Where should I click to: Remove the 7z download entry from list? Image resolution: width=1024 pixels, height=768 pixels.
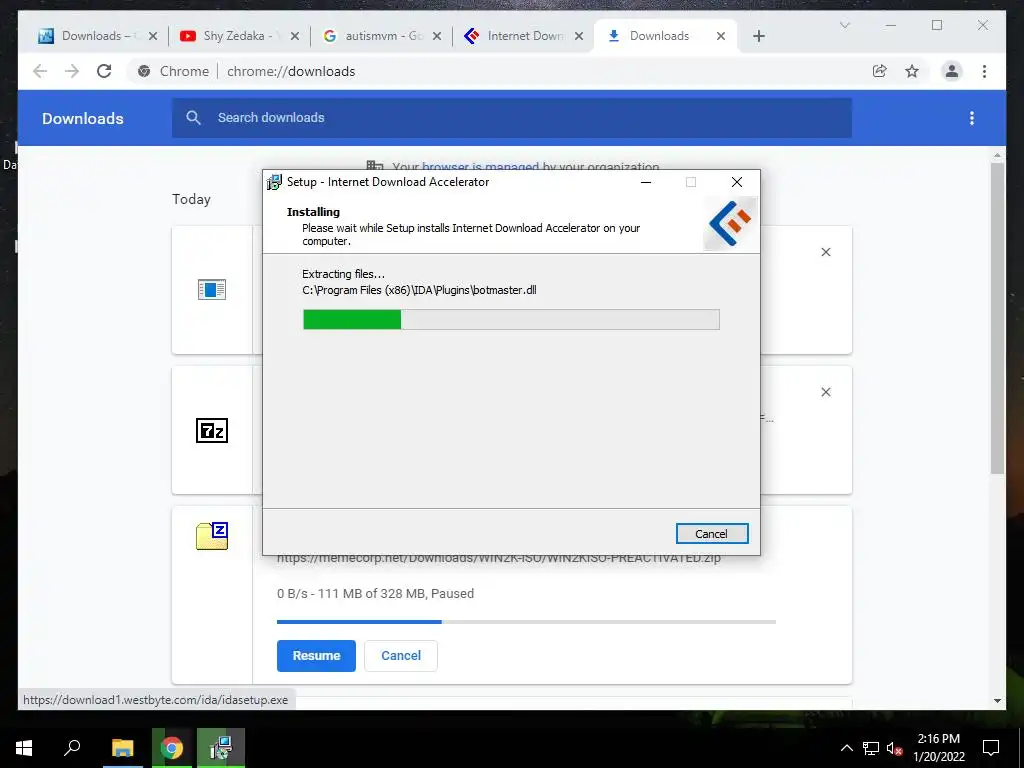[x=826, y=392]
